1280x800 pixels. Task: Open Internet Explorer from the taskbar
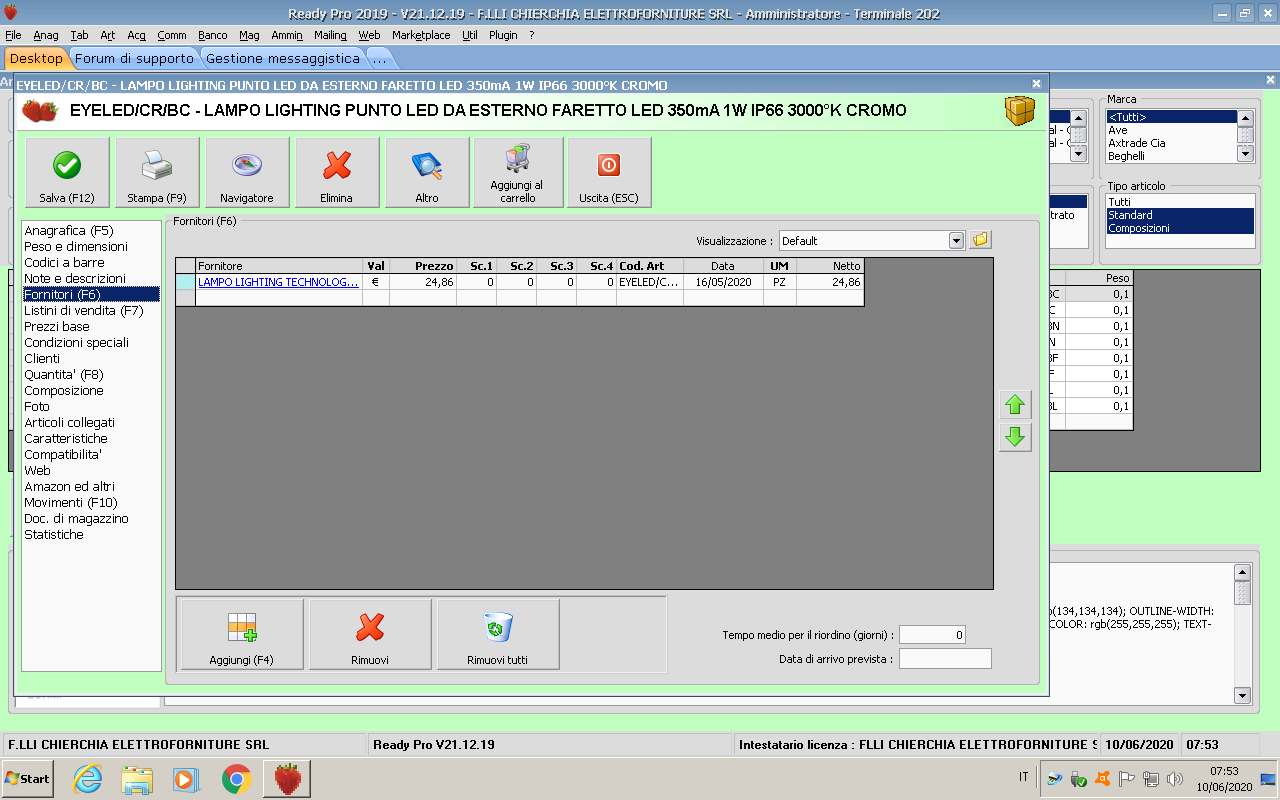88,779
